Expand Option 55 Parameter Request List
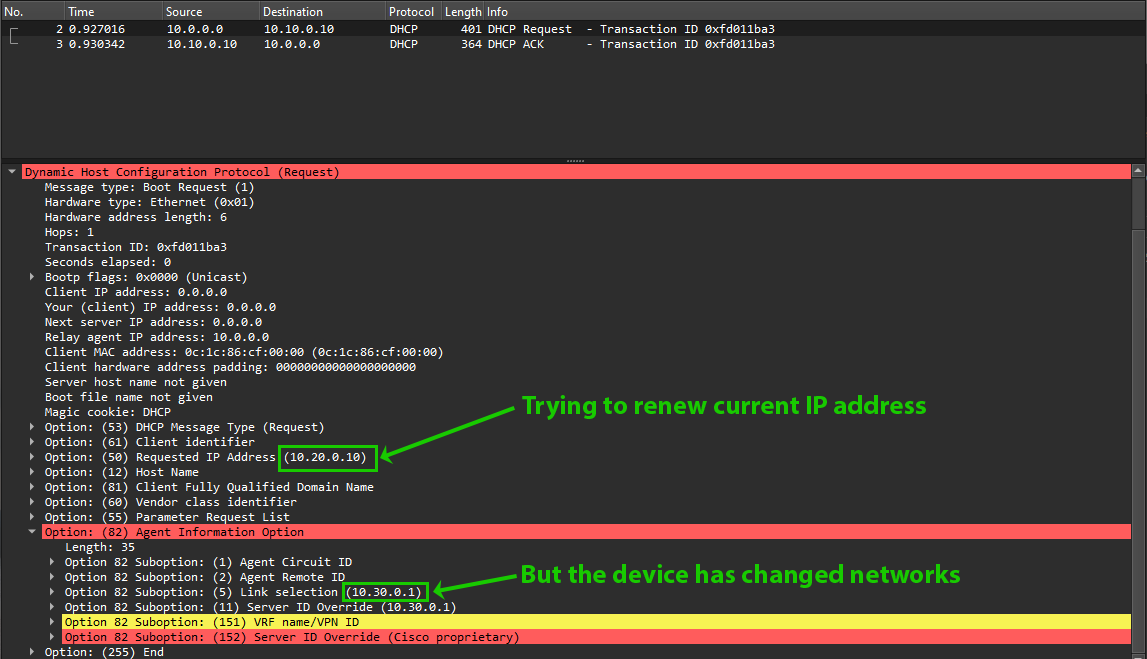 pyautogui.click(x=31, y=517)
